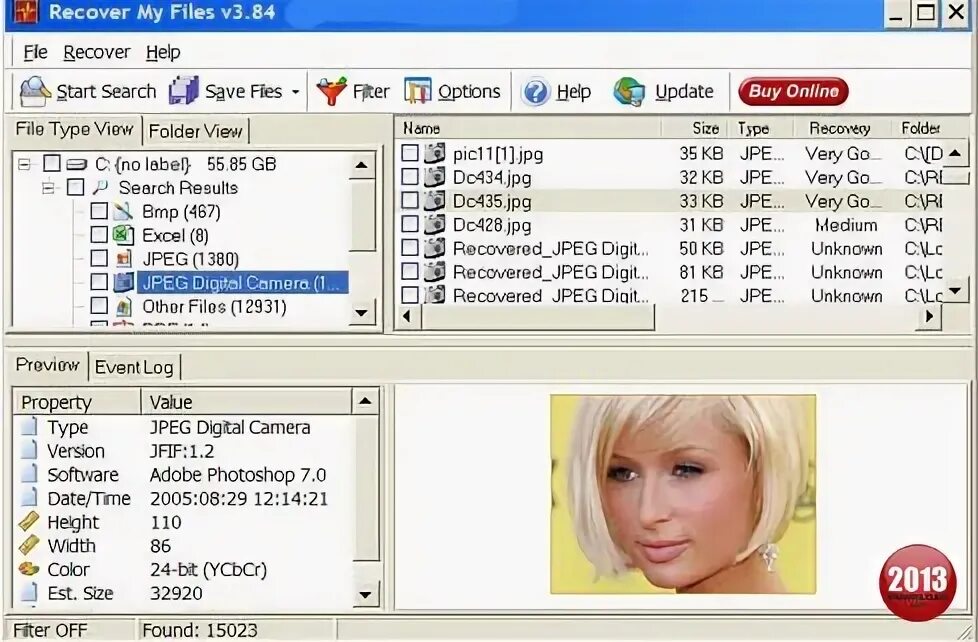Click the file list horizontal scrollbar thumb

pos(538,316)
